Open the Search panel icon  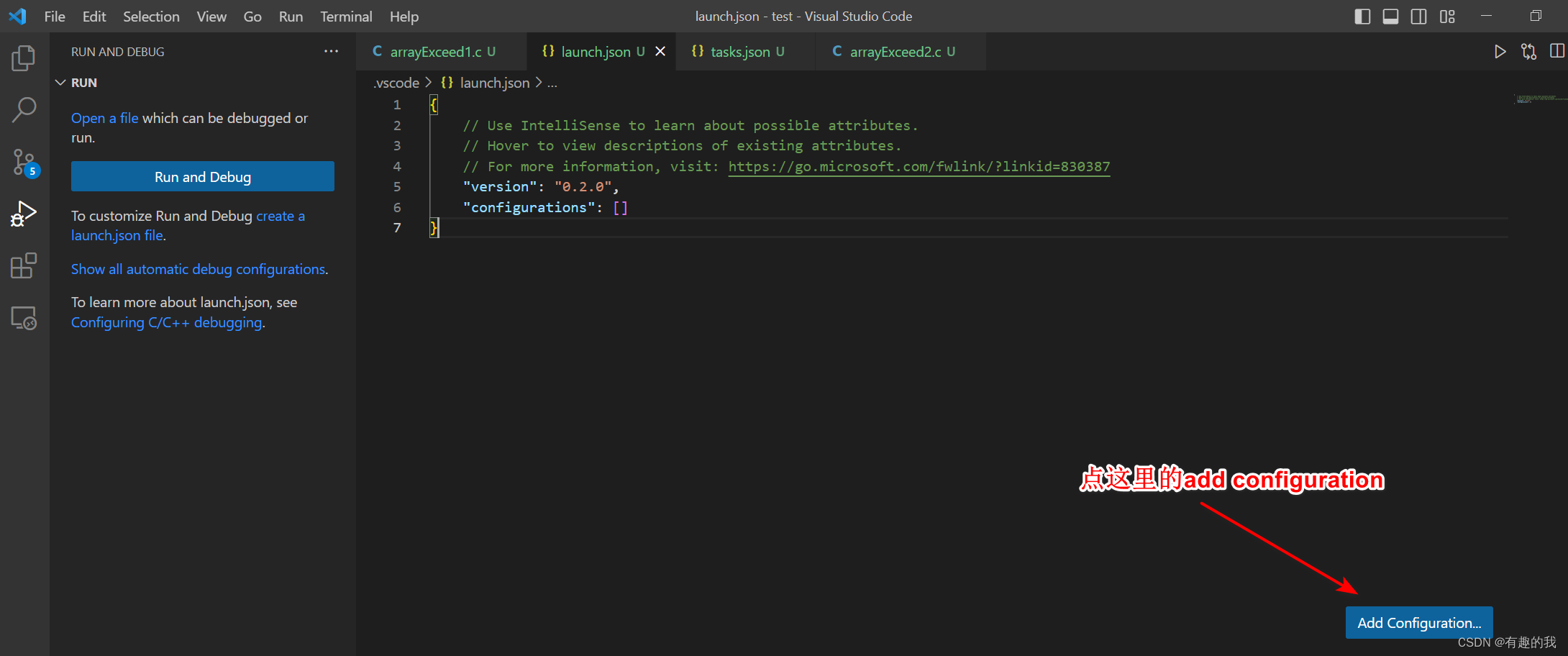point(24,109)
